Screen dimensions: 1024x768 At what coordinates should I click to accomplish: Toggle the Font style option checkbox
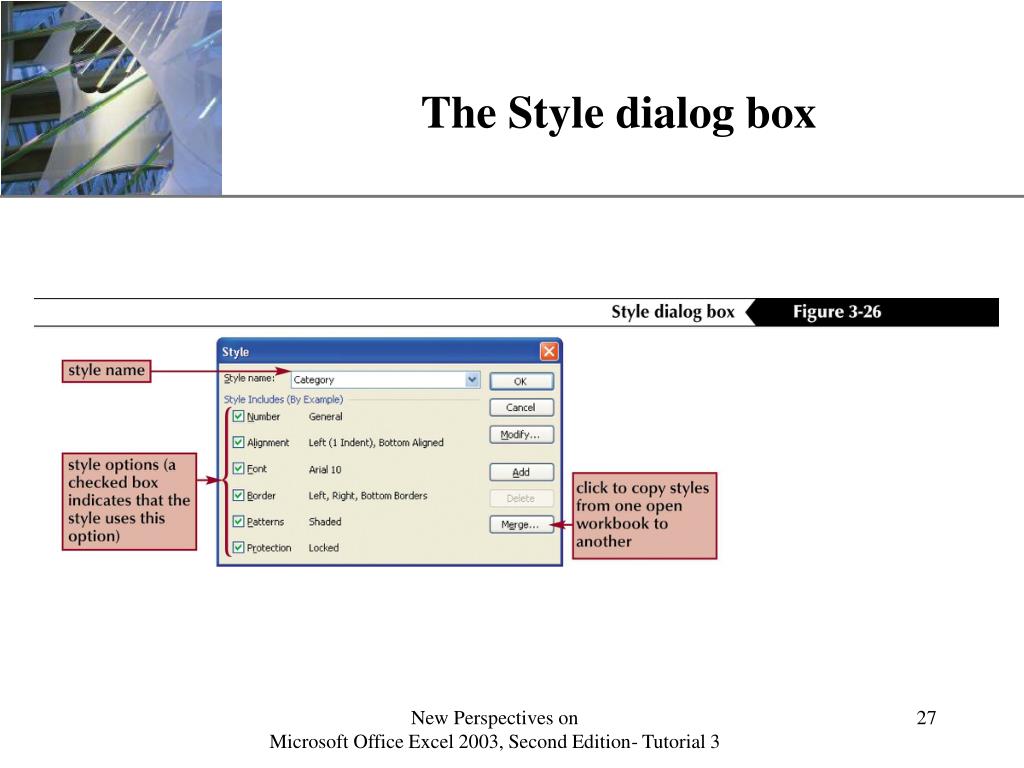click(238, 468)
